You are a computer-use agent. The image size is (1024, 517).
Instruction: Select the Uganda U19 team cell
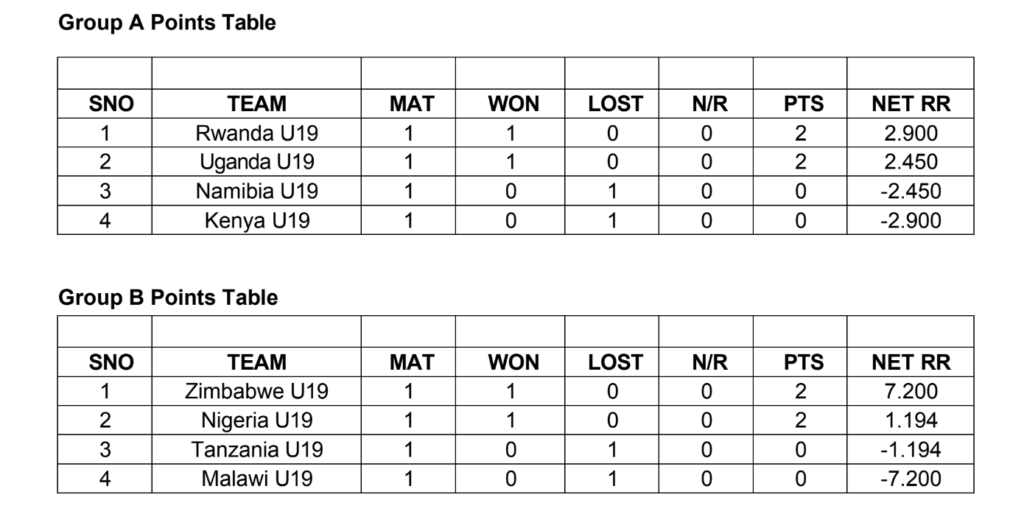pyautogui.click(x=257, y=162)
